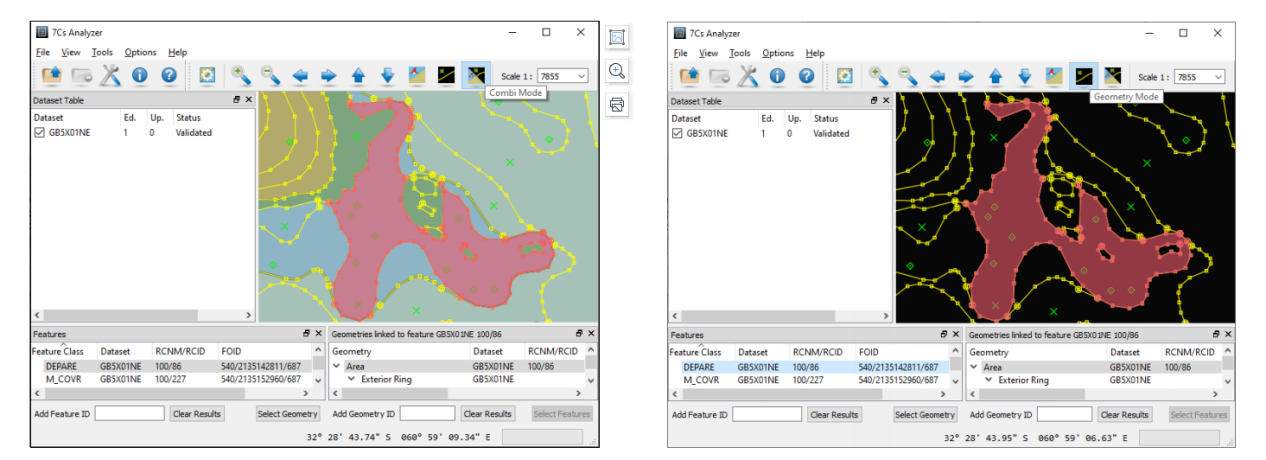Click fit-to-view icon between the windows
Viewport: 1266px width, 460px height.
click(617, 38)
